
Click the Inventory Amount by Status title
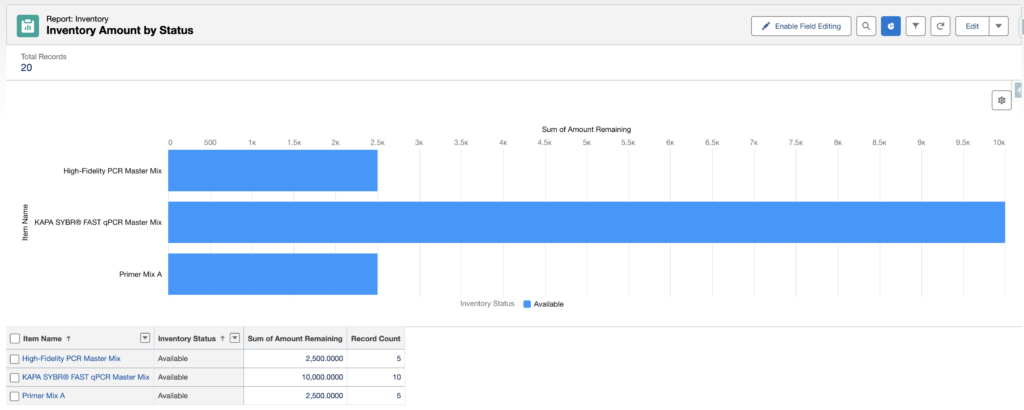coord(120,30)
